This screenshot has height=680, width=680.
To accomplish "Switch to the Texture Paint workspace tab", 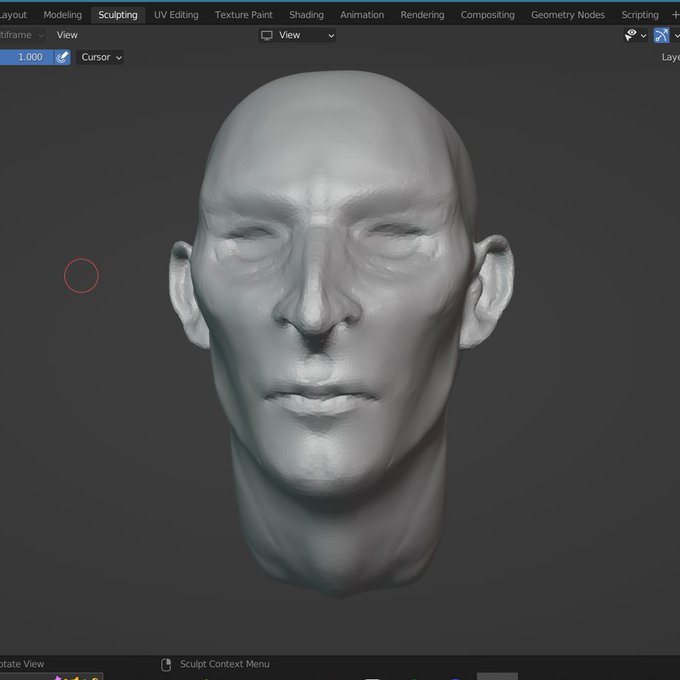I will point(244,15).
